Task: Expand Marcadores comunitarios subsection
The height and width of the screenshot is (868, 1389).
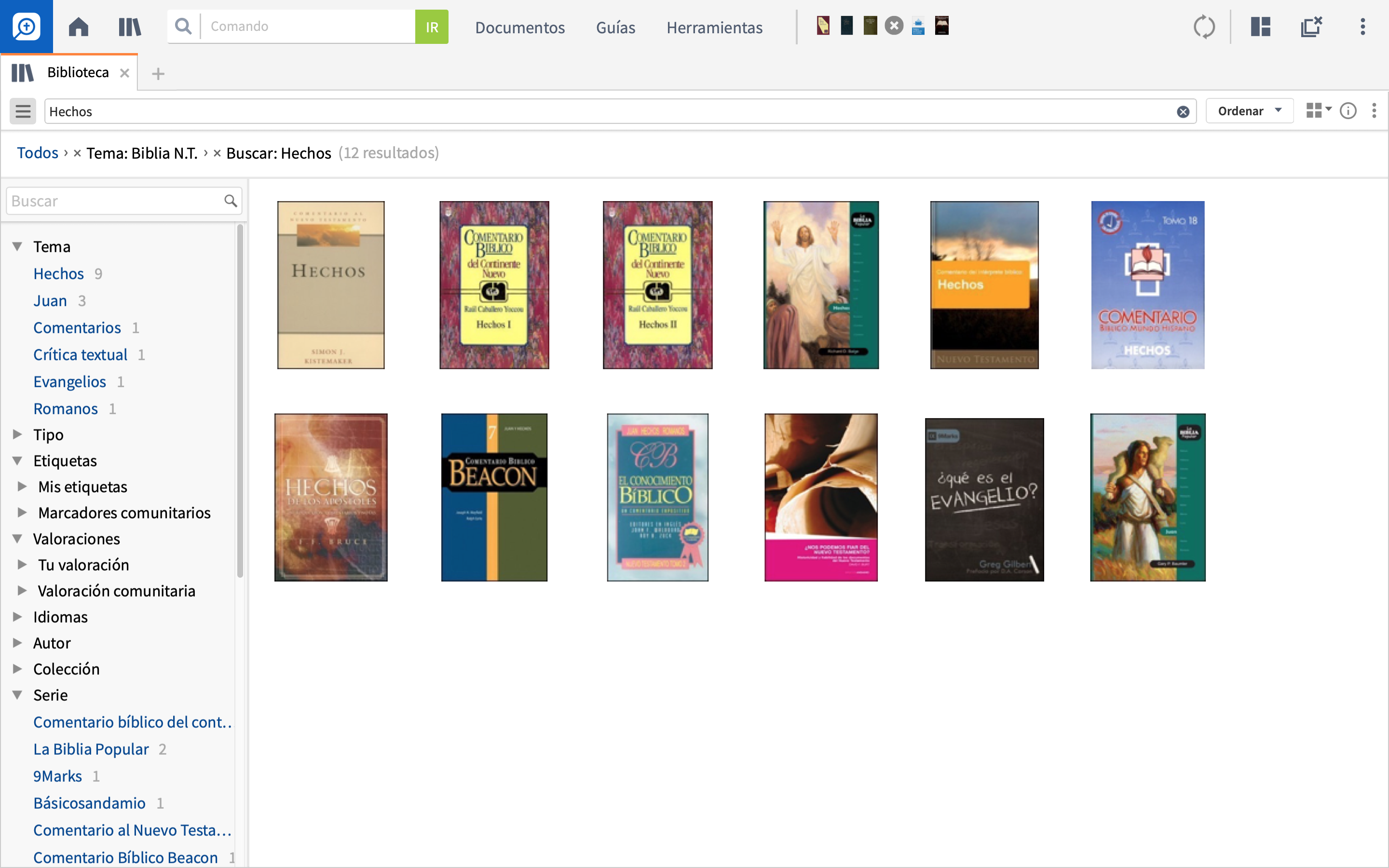Action: pyautogui.click(x=22, y=513)
